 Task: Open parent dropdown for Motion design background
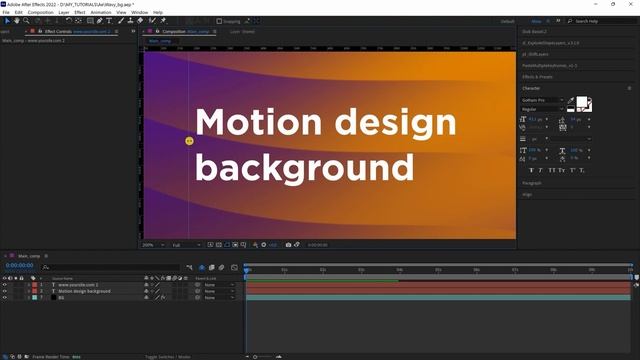coord(219,291)
